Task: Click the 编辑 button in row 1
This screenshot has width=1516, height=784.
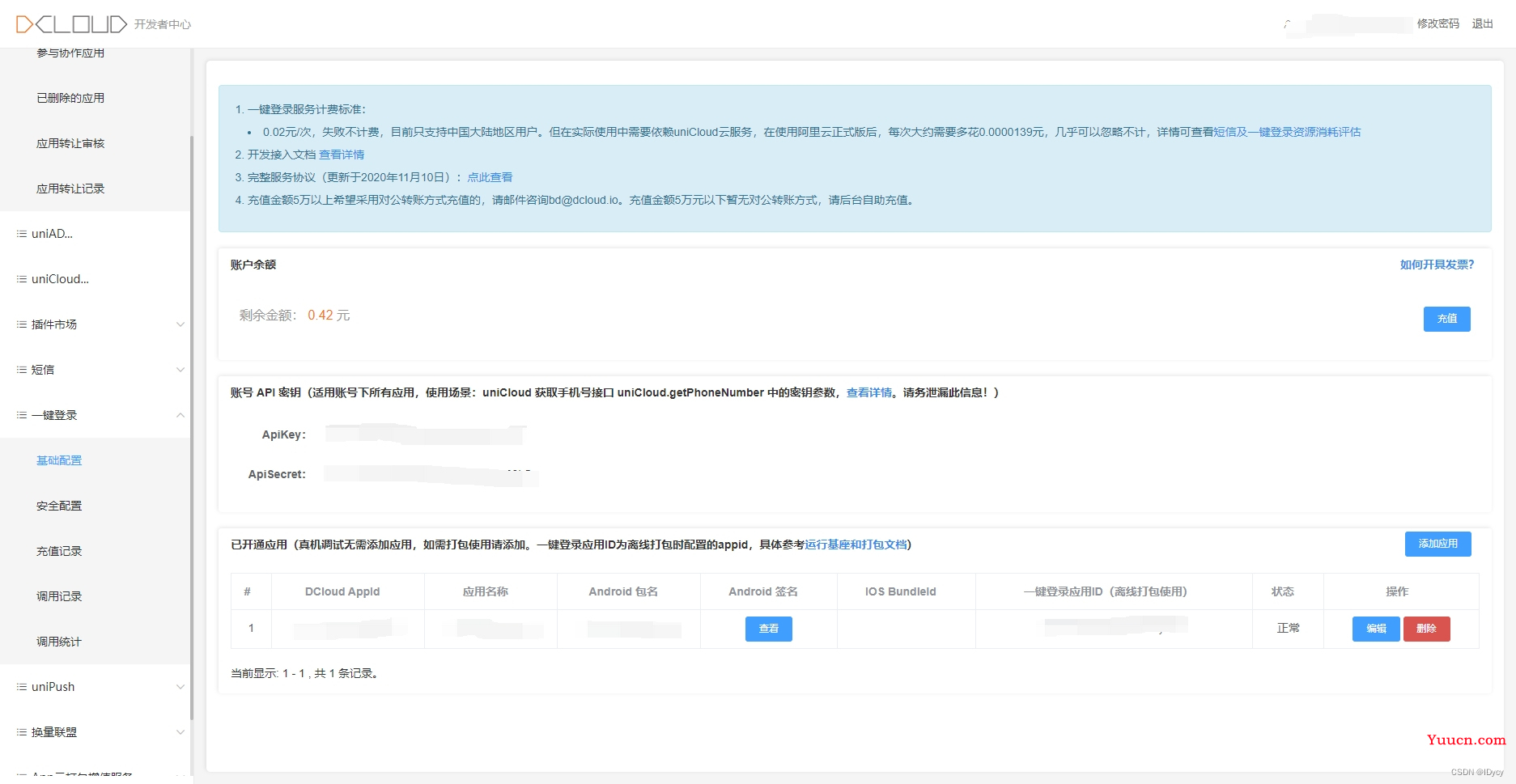Action: point(1376,629)
